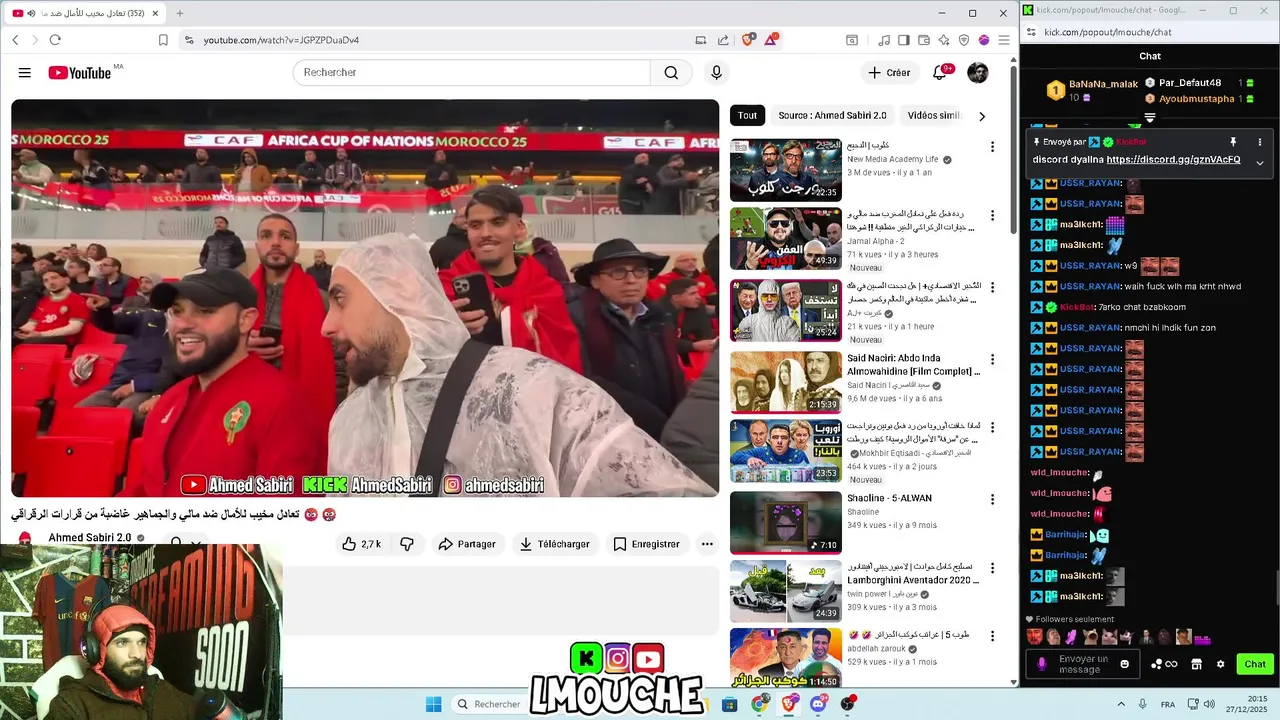Like the video with thumbs up

tap(361, 544)
